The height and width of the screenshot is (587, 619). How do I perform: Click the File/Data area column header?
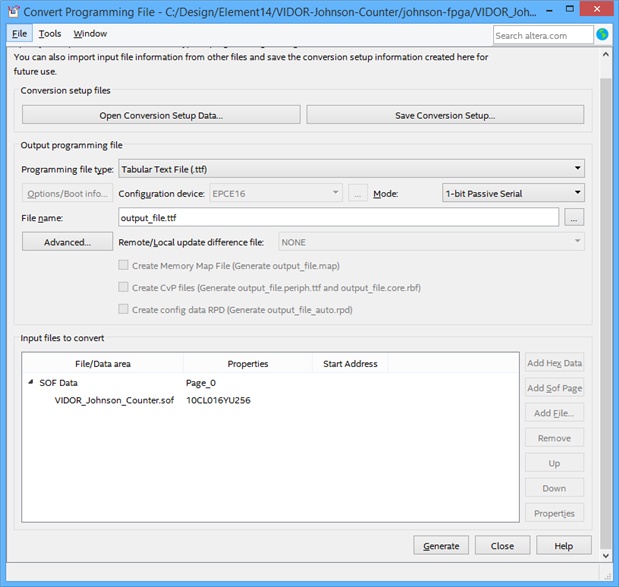coord(103,364)
